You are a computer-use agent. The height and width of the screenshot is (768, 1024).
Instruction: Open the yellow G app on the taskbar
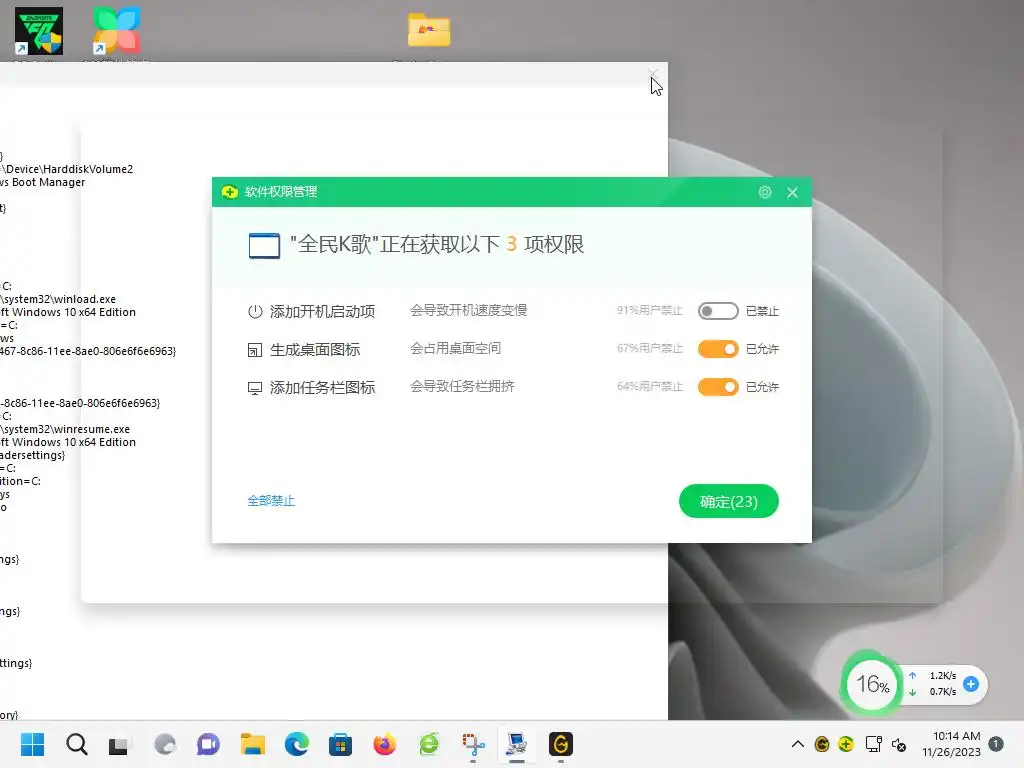point(560,744)
